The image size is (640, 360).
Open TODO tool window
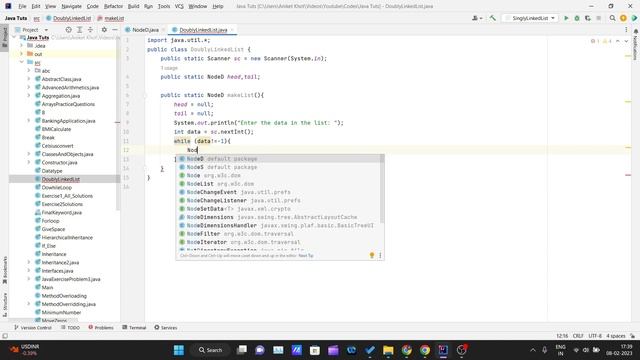pos(71,327)
